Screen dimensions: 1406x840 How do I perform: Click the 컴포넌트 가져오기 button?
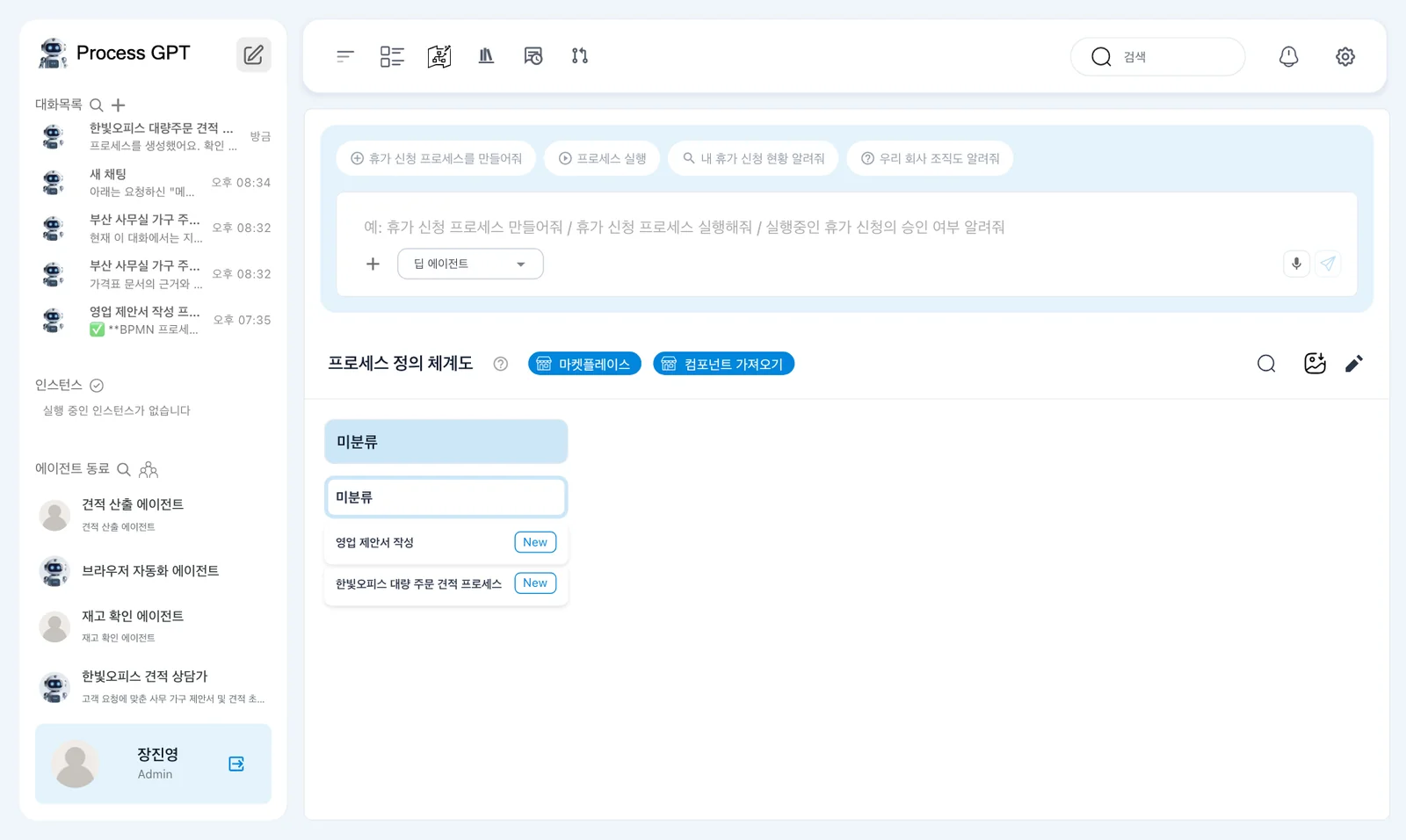[723, 364]
